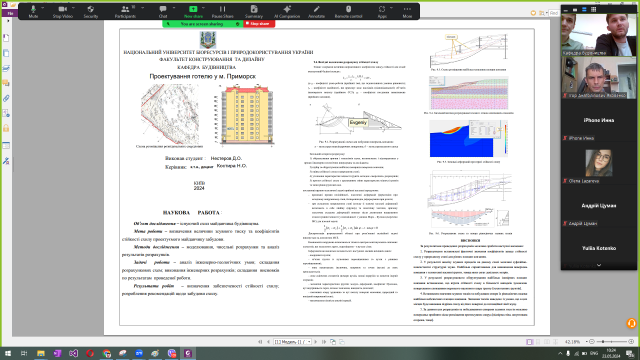This screenshot has width=640, height=360.
Task: Launch the AI Companion
Action: click(287, 11)
